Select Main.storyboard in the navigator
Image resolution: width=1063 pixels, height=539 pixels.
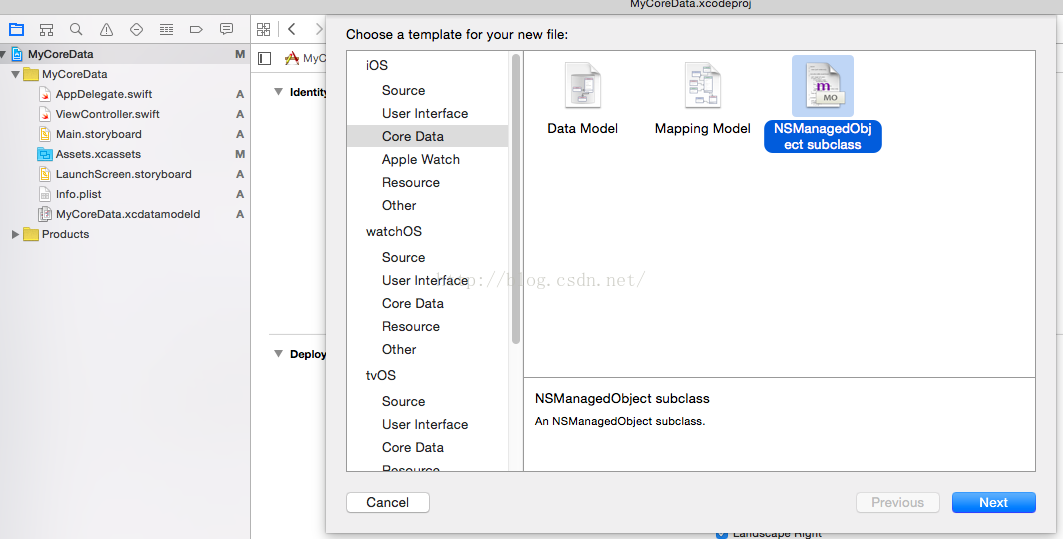[x=98, y=134]
